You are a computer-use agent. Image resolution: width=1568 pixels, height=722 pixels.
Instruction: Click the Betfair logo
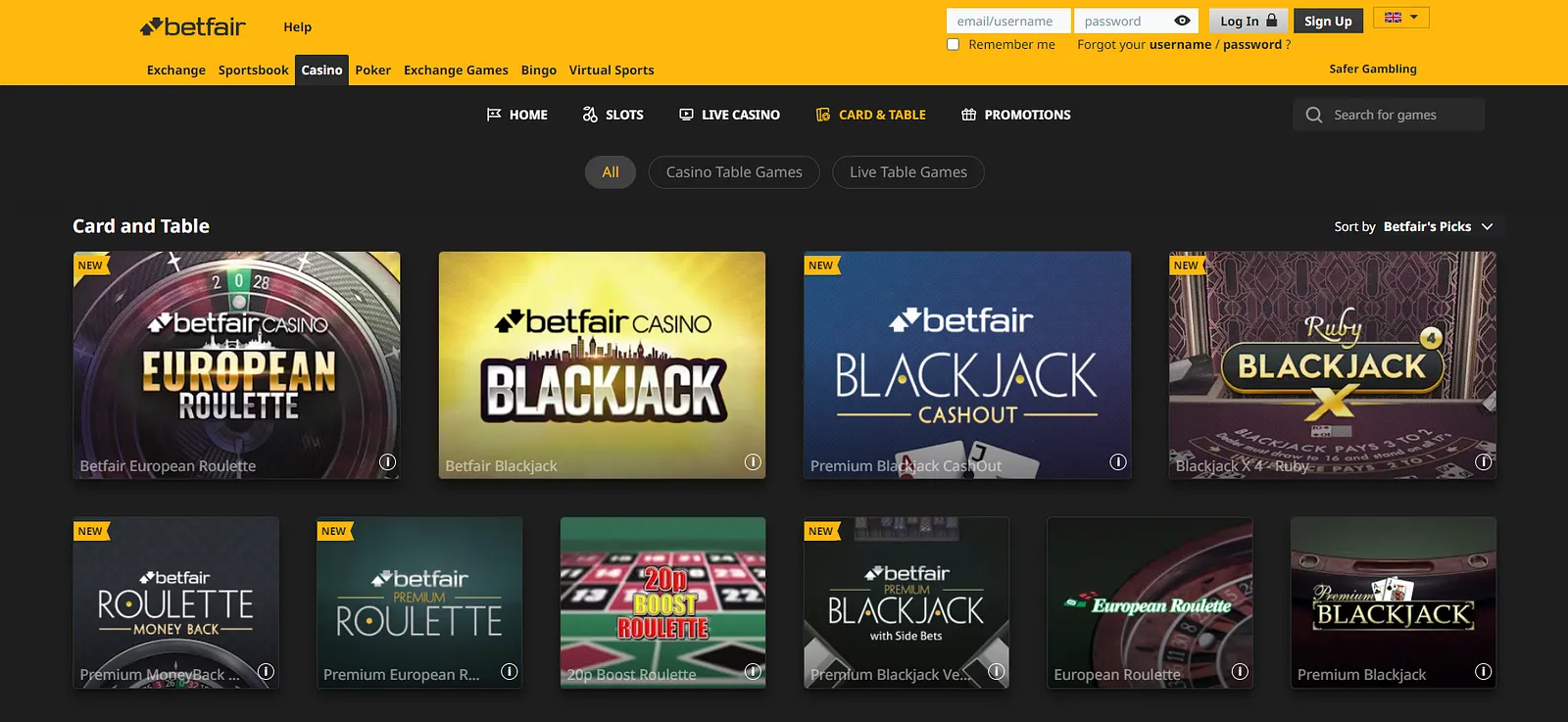coord(192,26)
